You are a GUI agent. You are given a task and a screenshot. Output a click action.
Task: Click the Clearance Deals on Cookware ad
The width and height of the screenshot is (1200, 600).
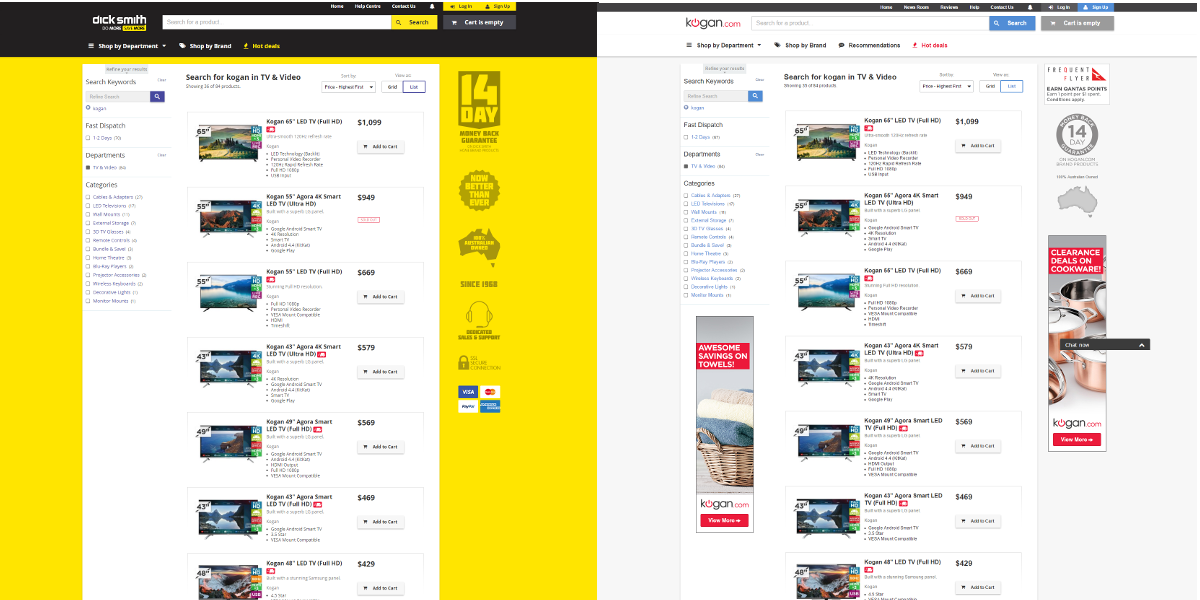click(1077, 343)
